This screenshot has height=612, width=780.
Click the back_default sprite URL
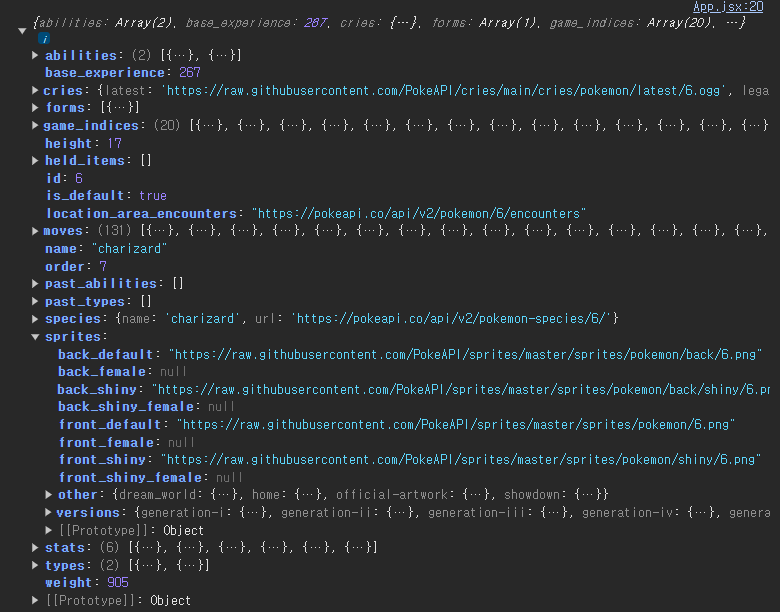(466, 355)
